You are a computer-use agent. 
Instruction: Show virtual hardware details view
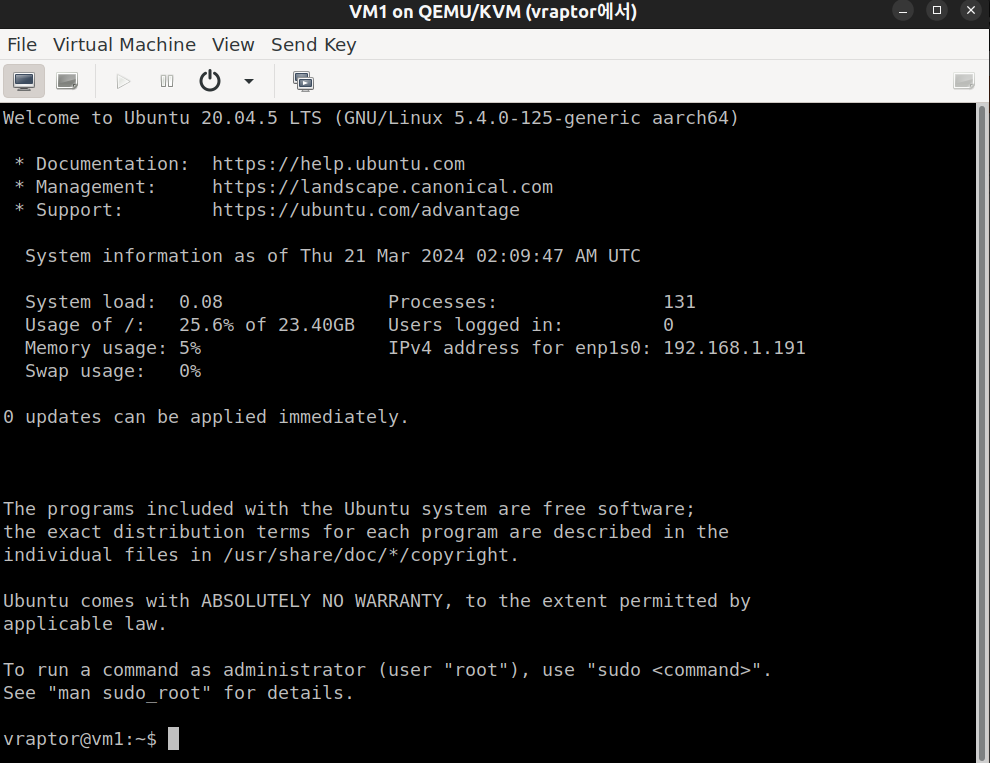(67, 81)
